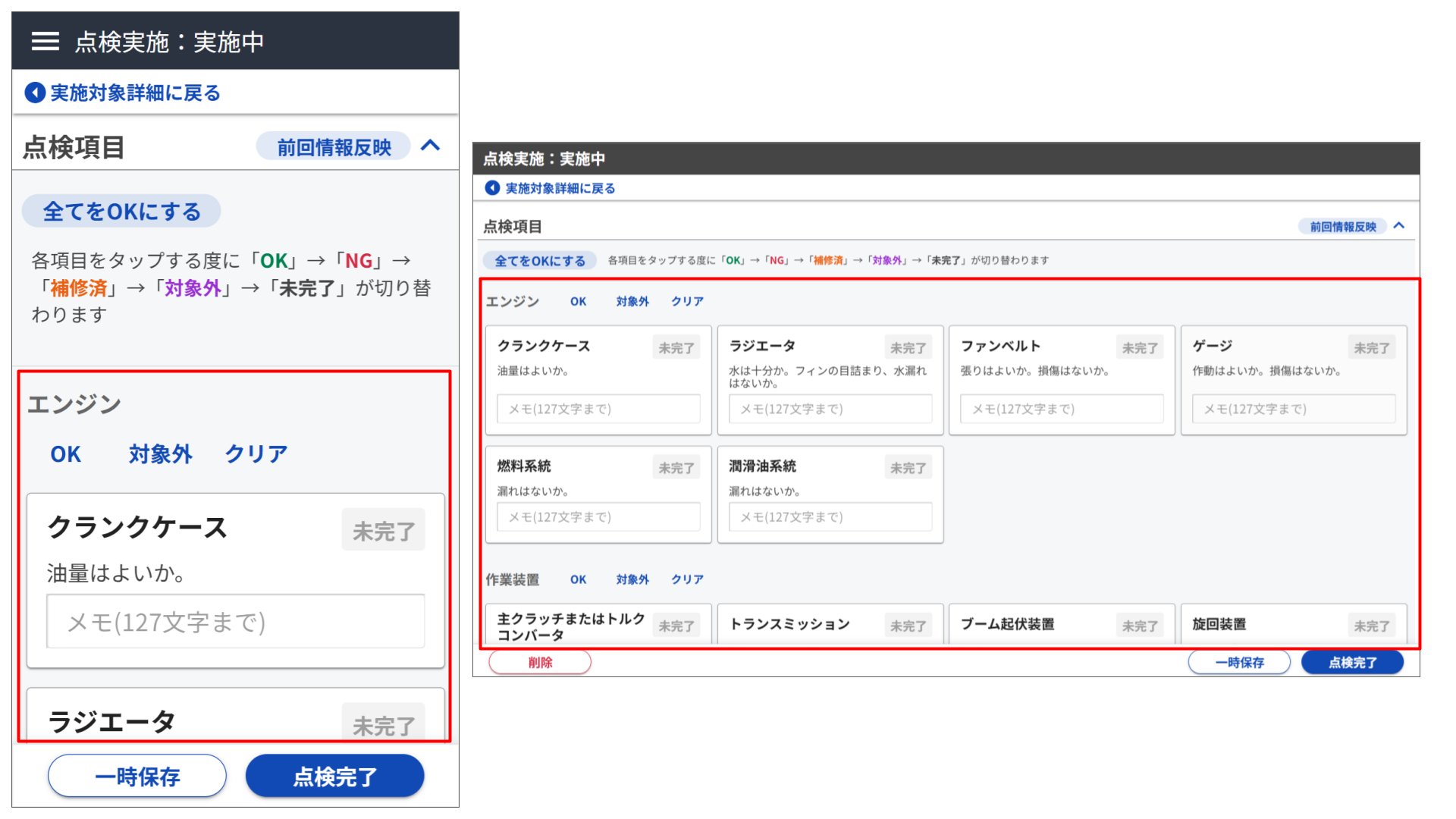
Task: Set the エンジン group to OK
Action: 66,453
